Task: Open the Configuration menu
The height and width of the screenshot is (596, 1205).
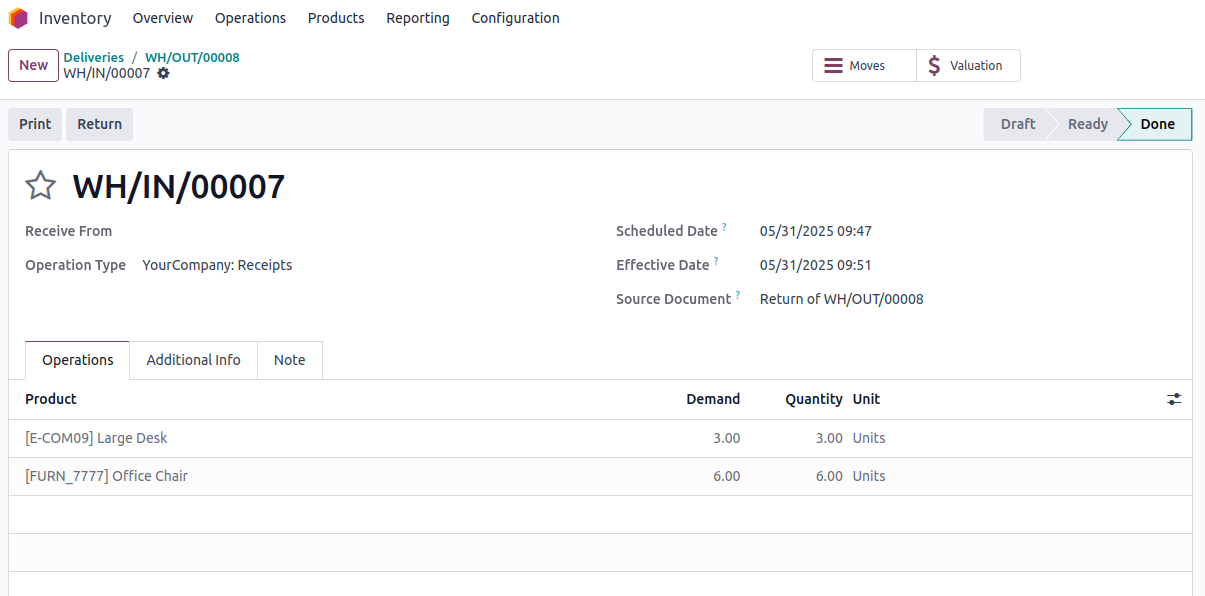Action: 515,18
